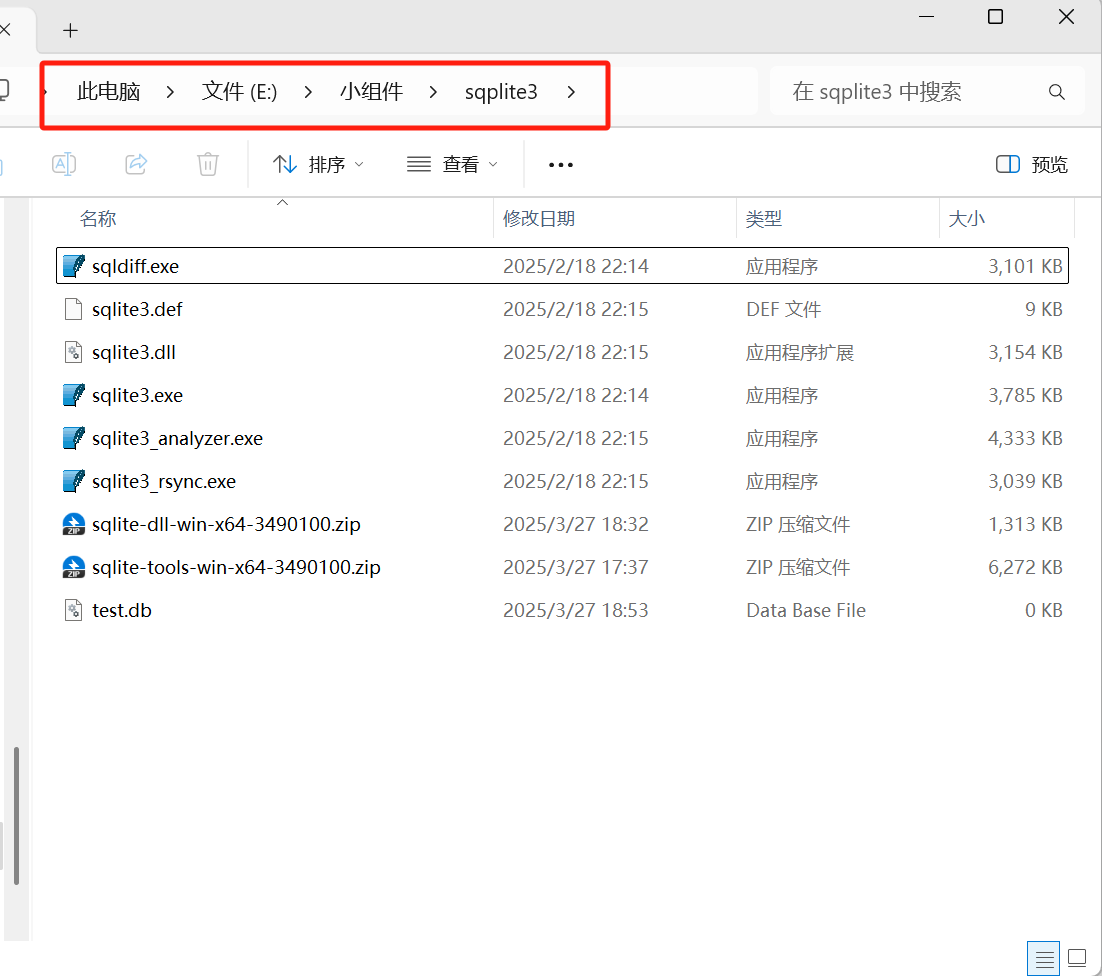
Task: Expand chevron after sqplite3 in breadcrumb
Action: (x=571, y=92)
